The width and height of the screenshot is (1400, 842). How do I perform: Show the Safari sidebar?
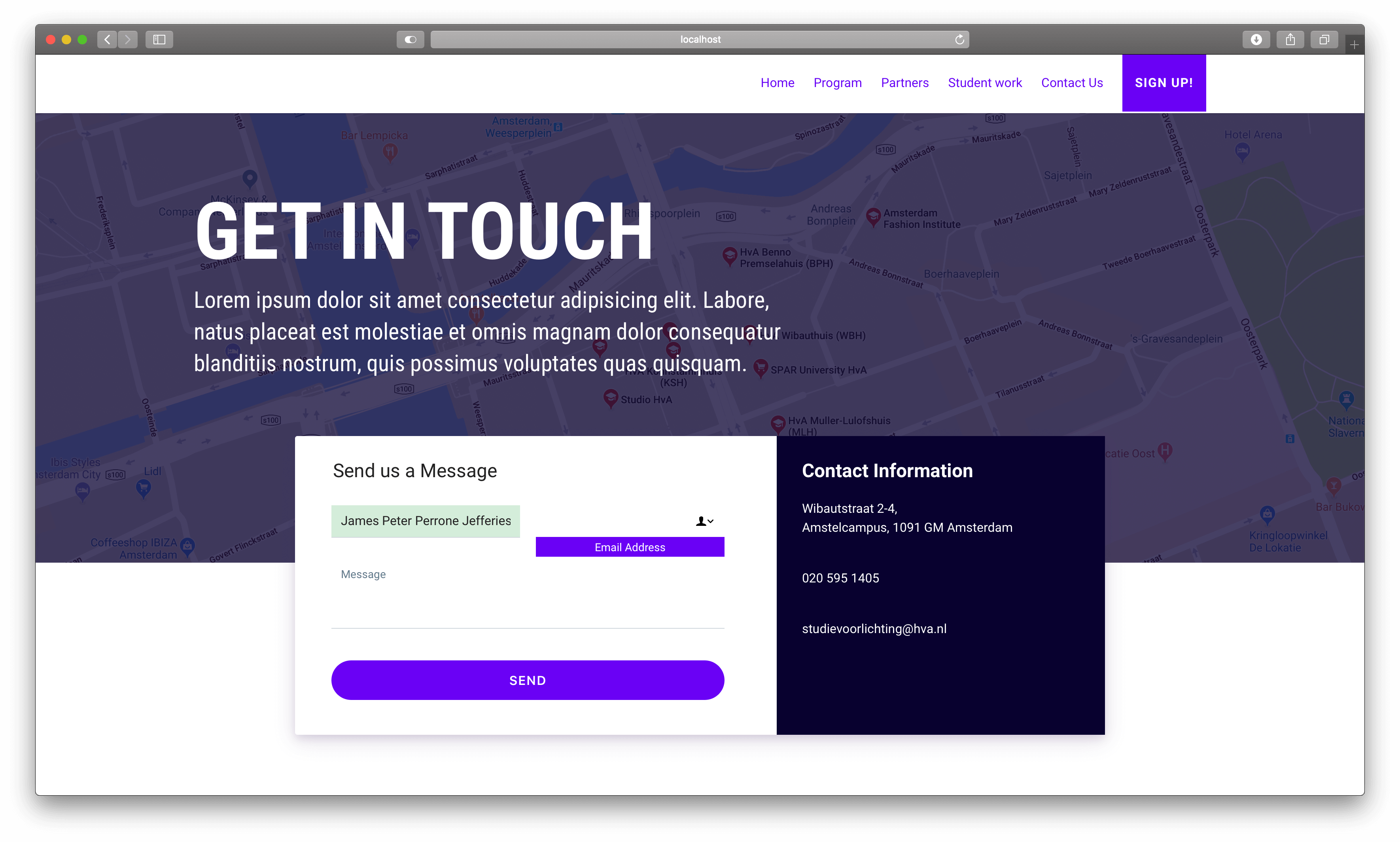159,39
